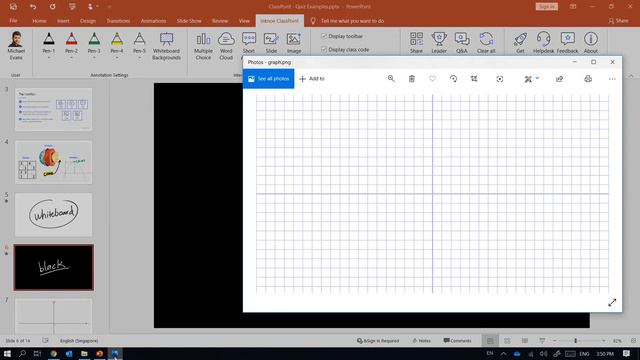Expand Pen-4 dropdown arrow
The width and height of the screenshot is (640, 360).
(117, 58)
